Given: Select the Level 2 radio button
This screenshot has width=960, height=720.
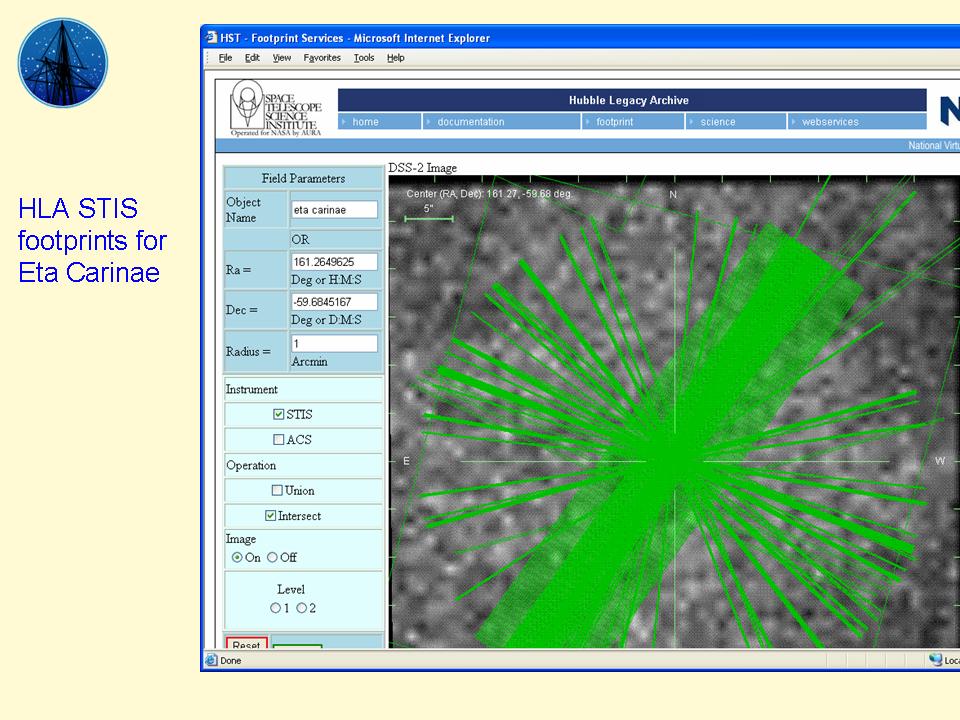Looking at the screenshot, I should (x=302, y=608).
